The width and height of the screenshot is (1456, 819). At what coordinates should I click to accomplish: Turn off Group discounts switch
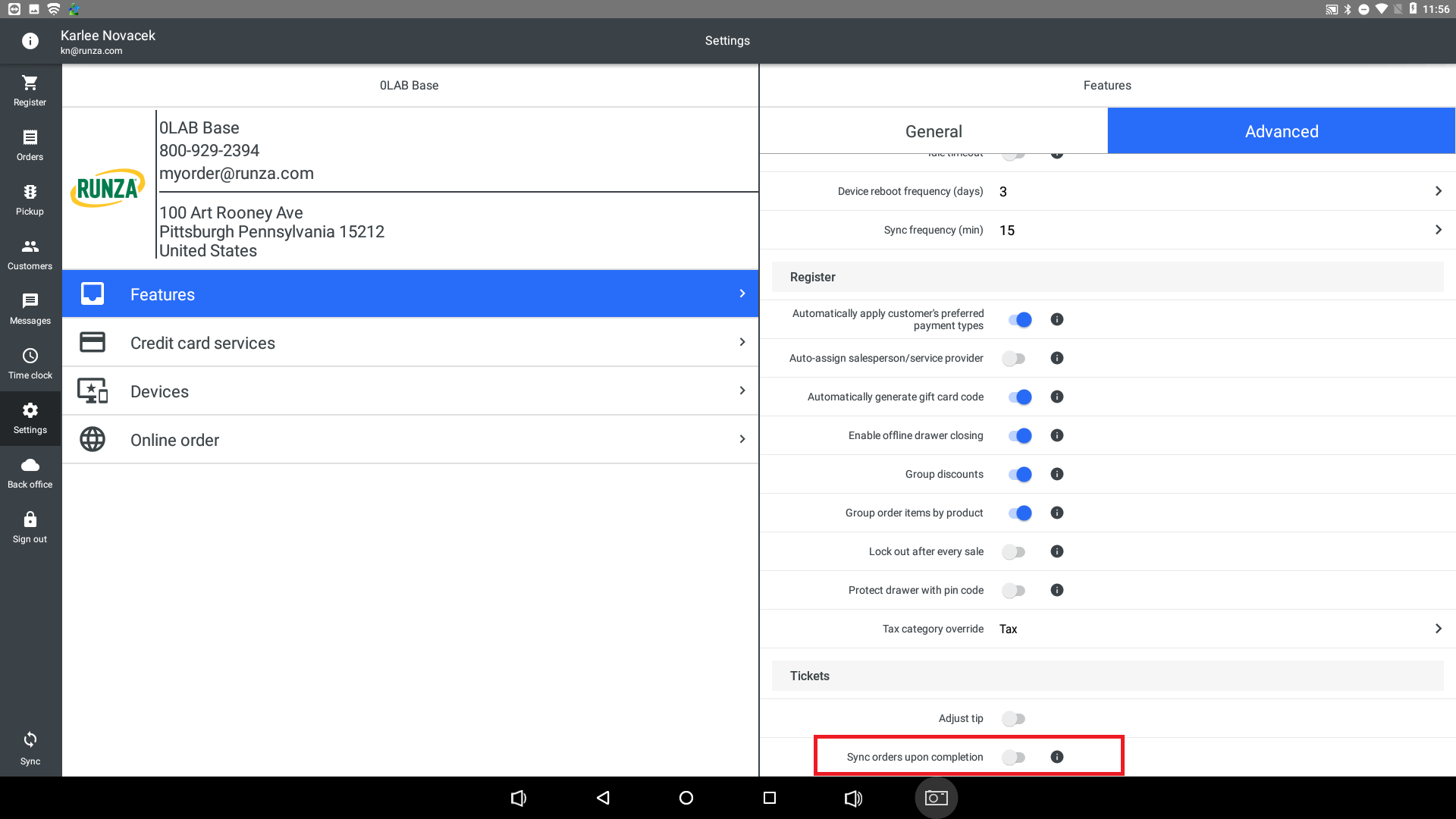1020,474
